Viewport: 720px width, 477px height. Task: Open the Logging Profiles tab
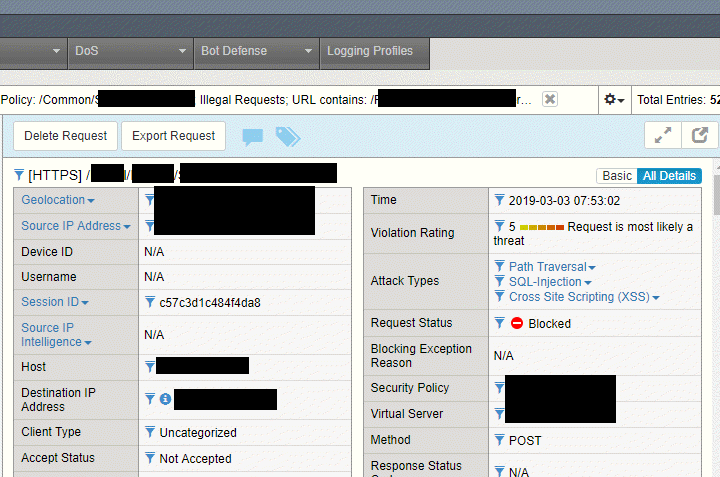[x=375, y=53]
